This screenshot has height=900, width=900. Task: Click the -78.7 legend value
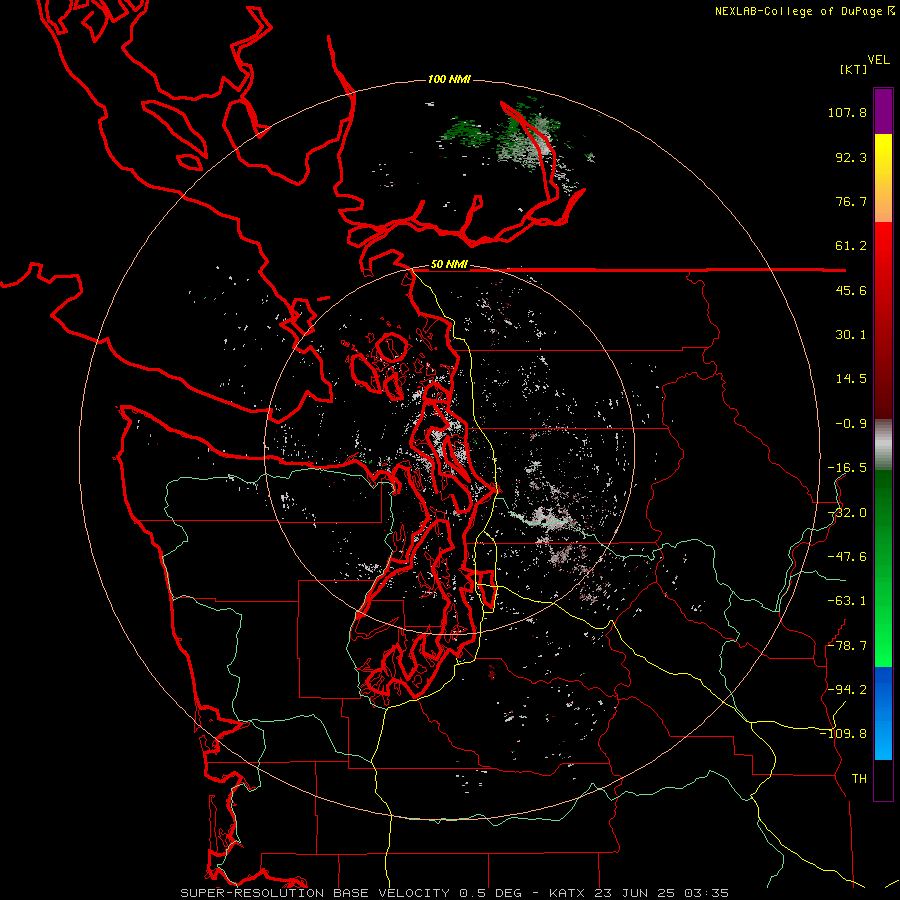pos(847,646)
